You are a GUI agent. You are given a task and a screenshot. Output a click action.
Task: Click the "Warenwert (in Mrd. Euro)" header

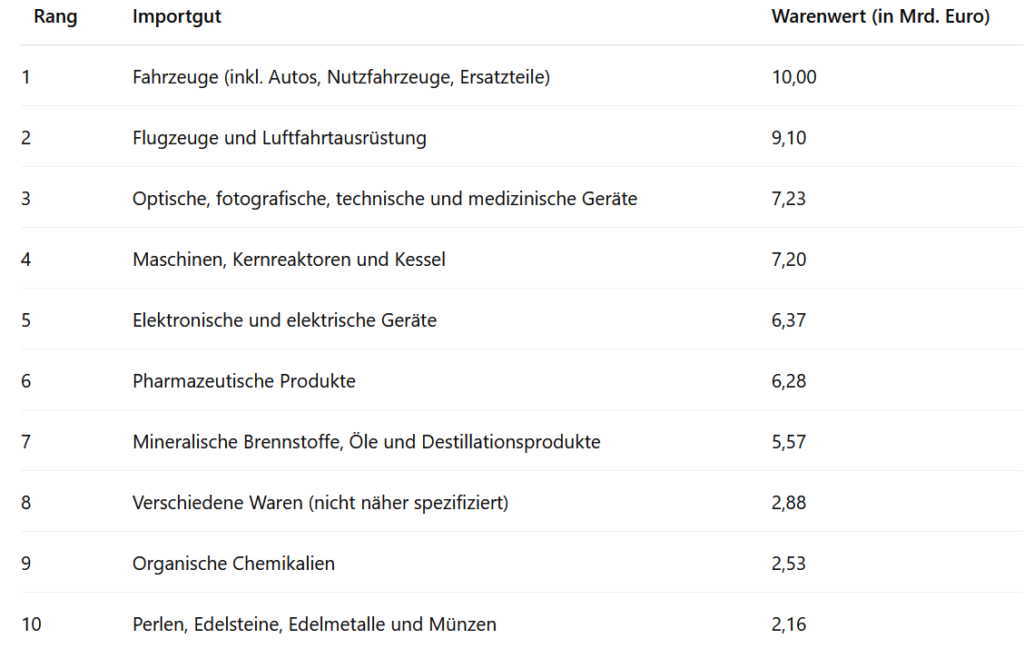coord(880,18)
